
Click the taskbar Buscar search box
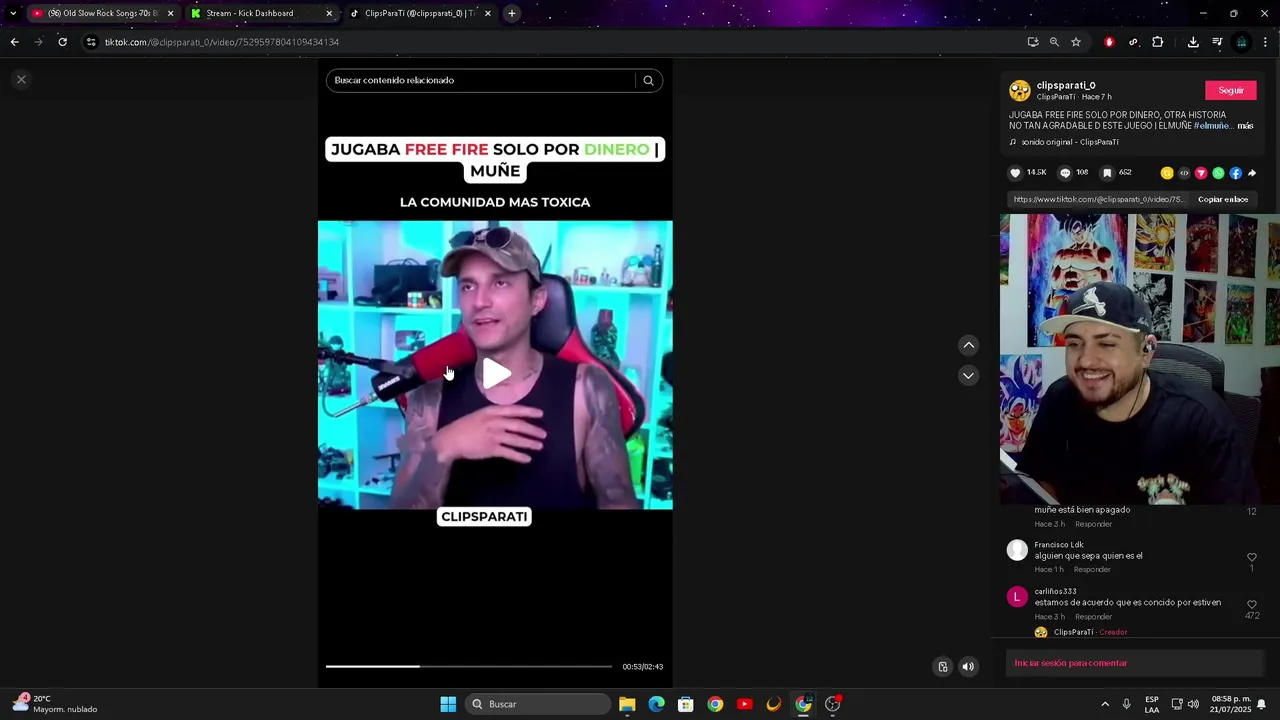(539, 704)
